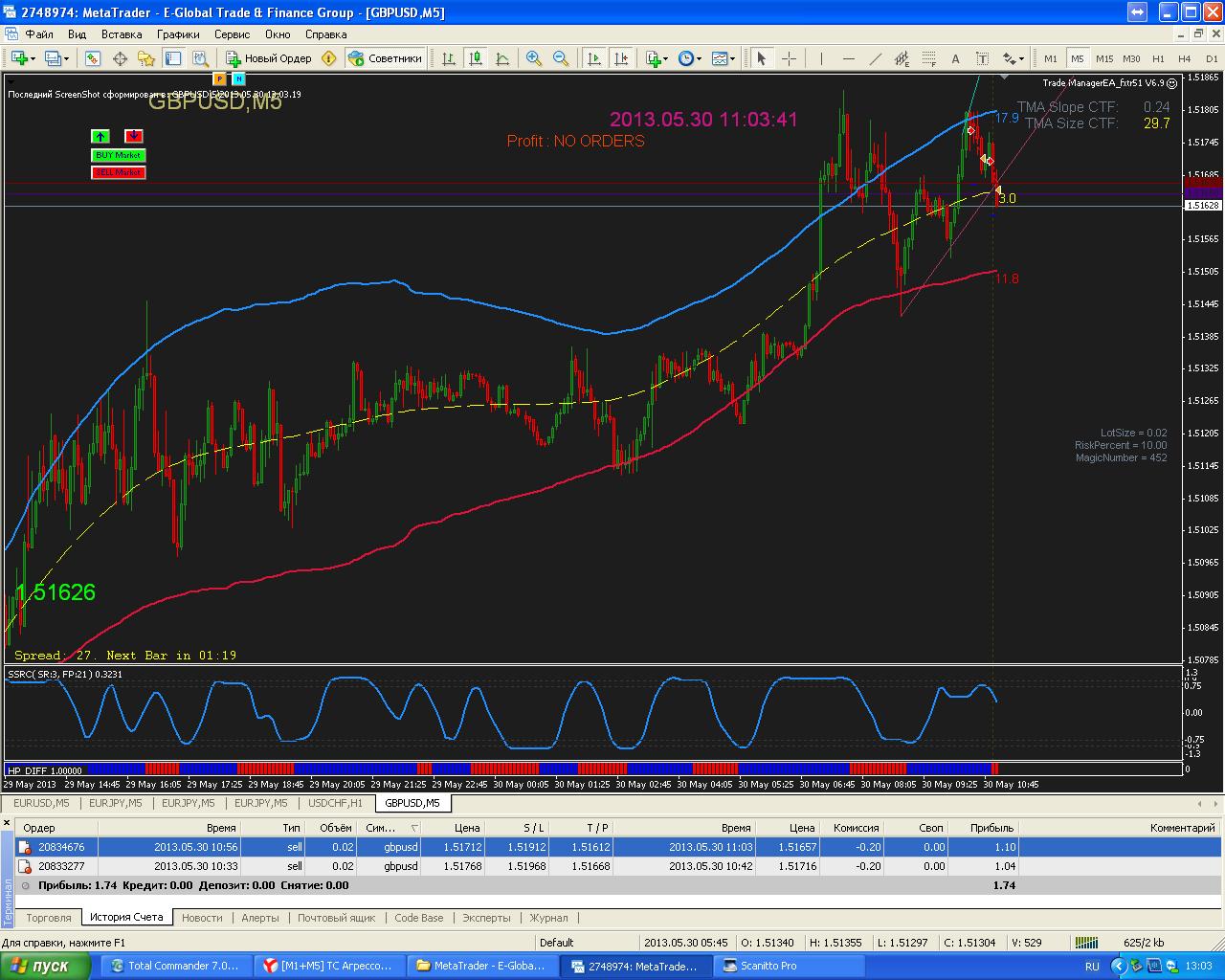
Task: Click the yellow diamond MetaEditor icon
Action: point(329,58)
